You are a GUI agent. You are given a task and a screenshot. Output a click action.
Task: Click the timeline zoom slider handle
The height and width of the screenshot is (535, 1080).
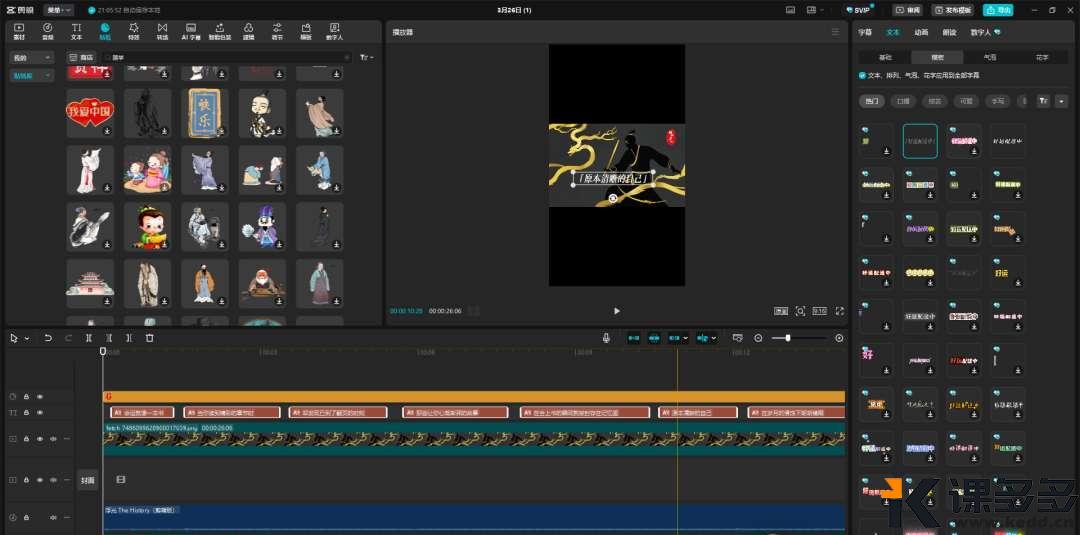tap(788, 338)
